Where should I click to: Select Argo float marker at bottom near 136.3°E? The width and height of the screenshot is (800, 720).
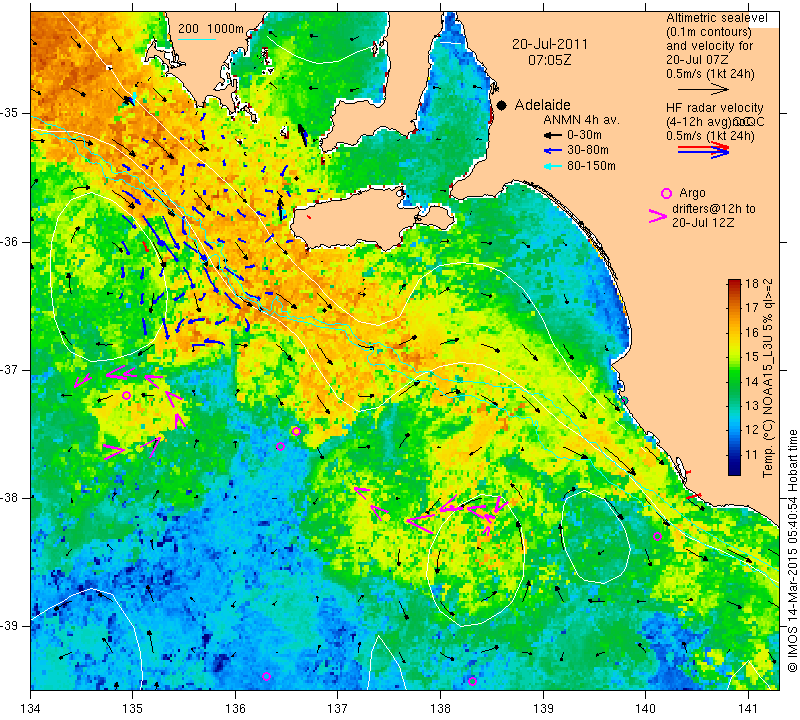(266, 677)
